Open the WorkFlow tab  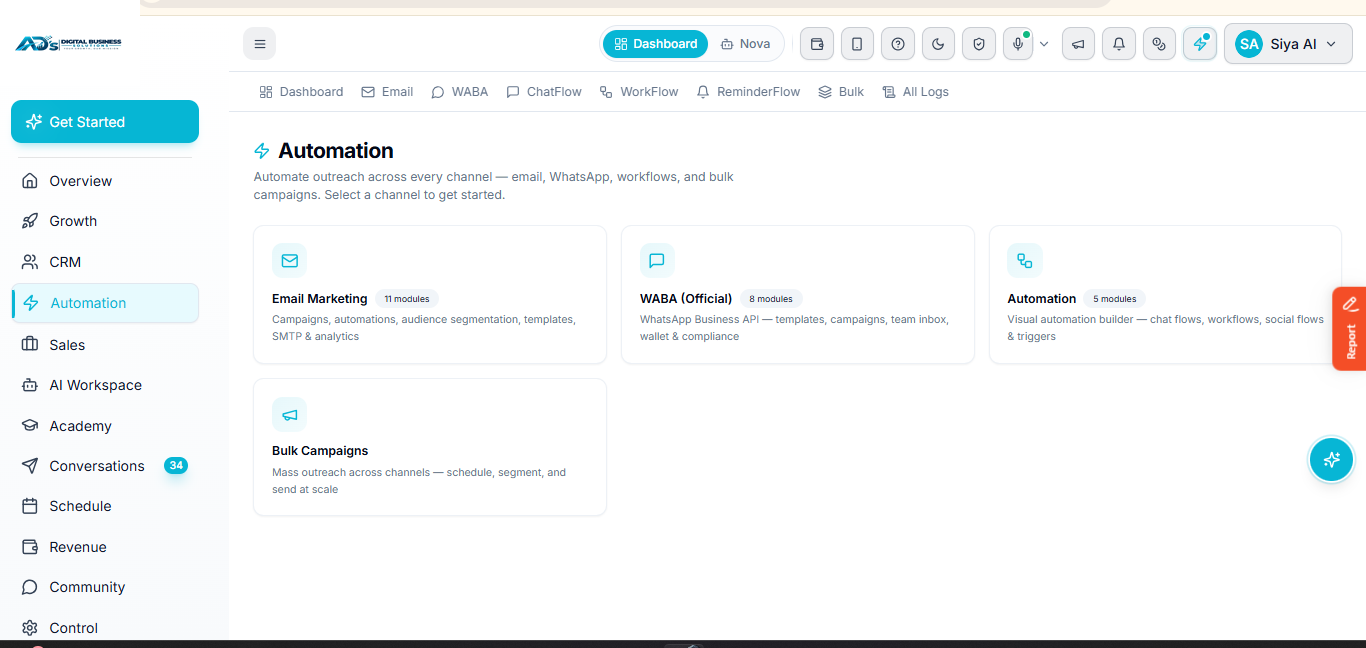tap(639, 92)
